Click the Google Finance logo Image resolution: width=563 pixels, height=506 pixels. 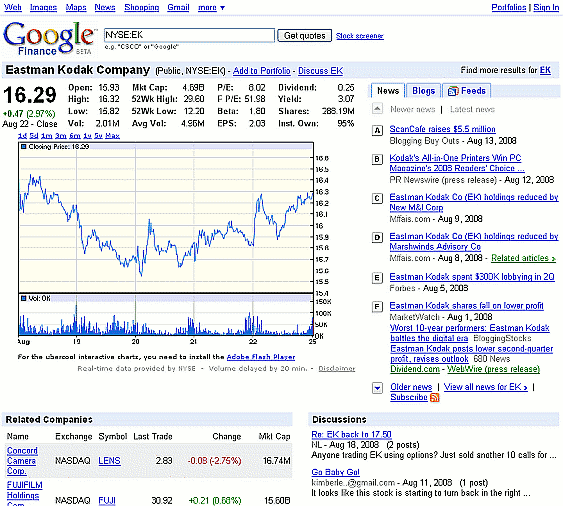tap(48, 38)
